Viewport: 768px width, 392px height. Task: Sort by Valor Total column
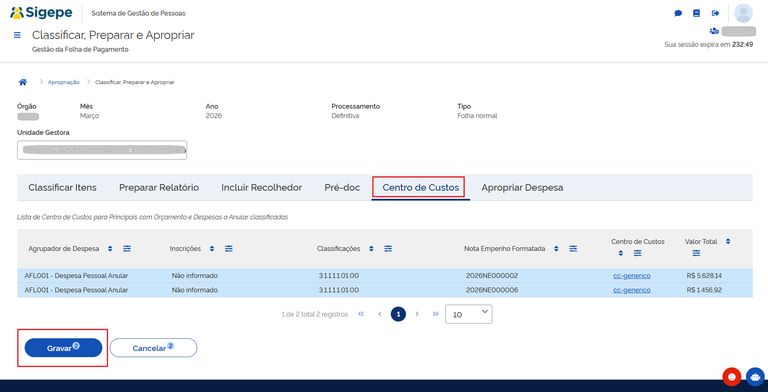coord(728,241)
